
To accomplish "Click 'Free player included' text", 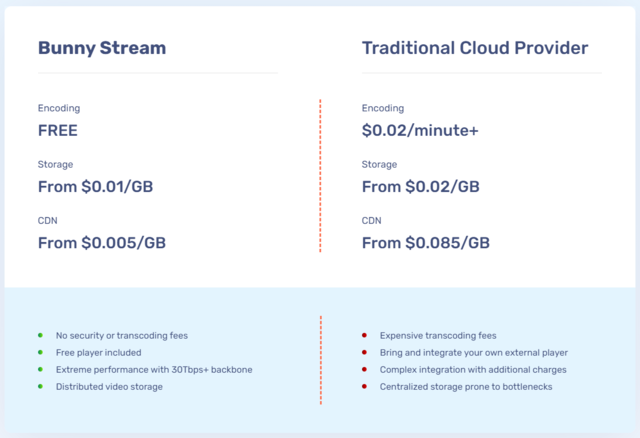I will pyautogui.click(x=98, y=353).
